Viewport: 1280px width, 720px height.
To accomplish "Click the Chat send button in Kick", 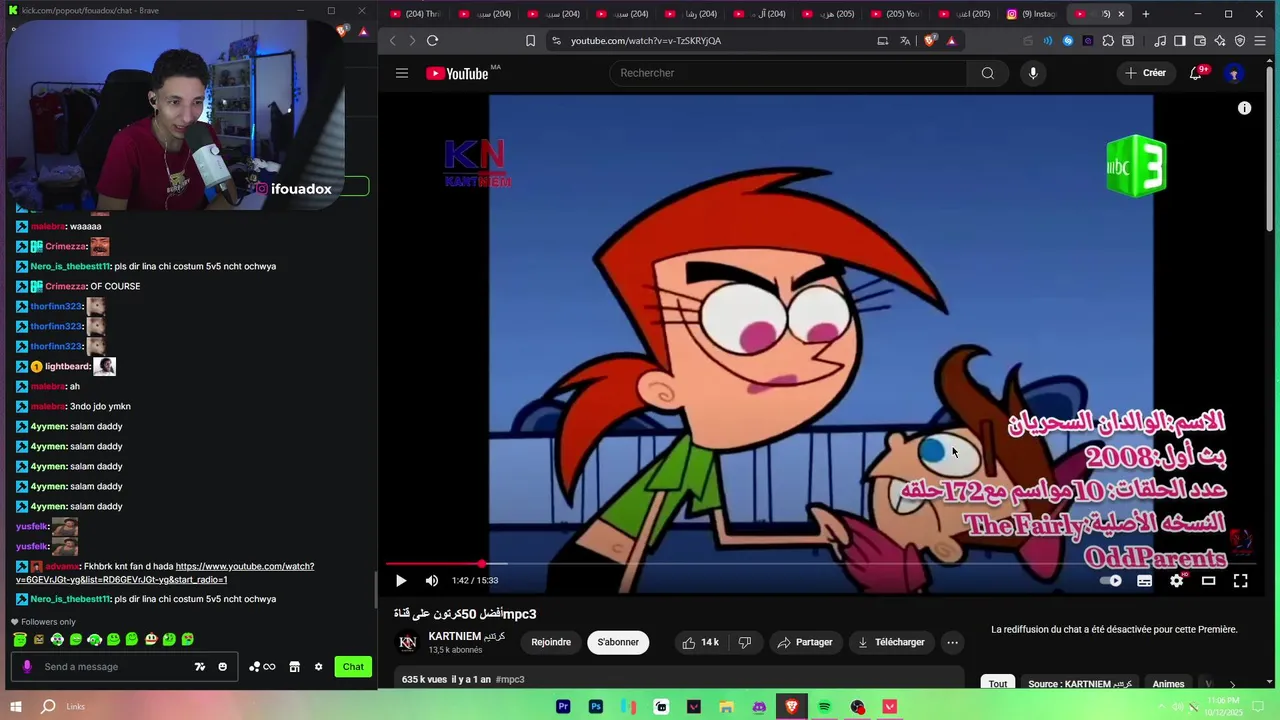I will coord(353,667).
